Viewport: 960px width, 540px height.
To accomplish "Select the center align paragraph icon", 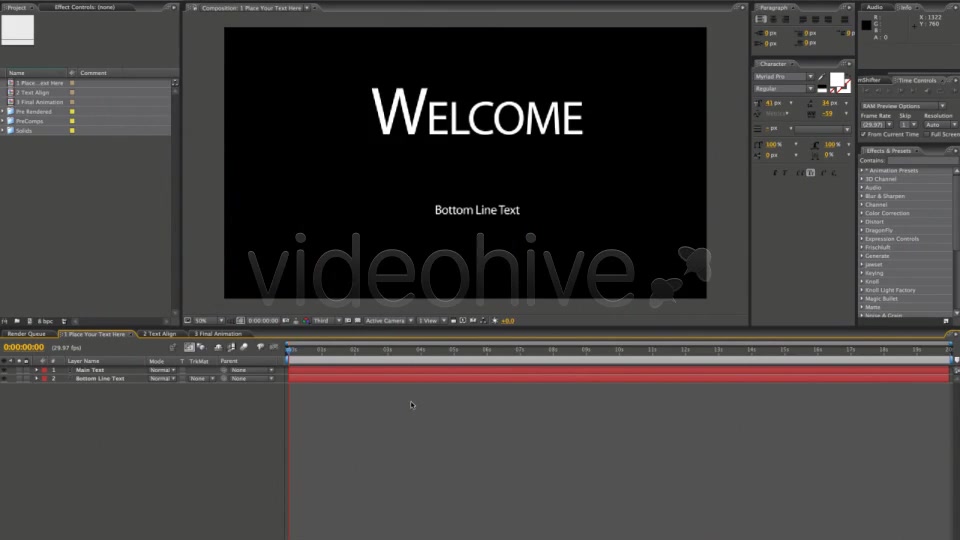I will click(773, 19).
